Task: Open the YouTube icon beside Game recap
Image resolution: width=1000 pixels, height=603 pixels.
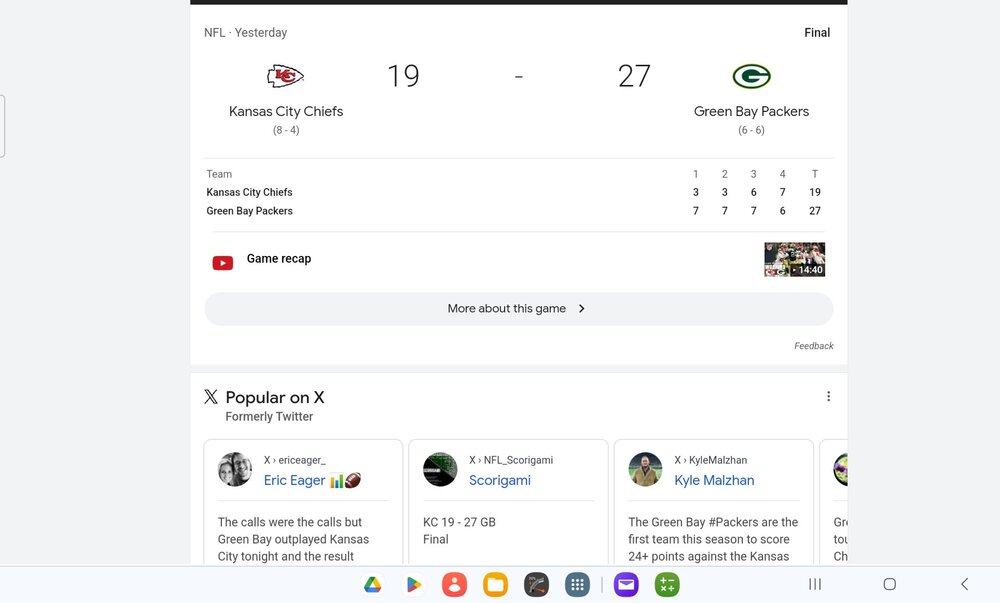Action: (223, 263)
